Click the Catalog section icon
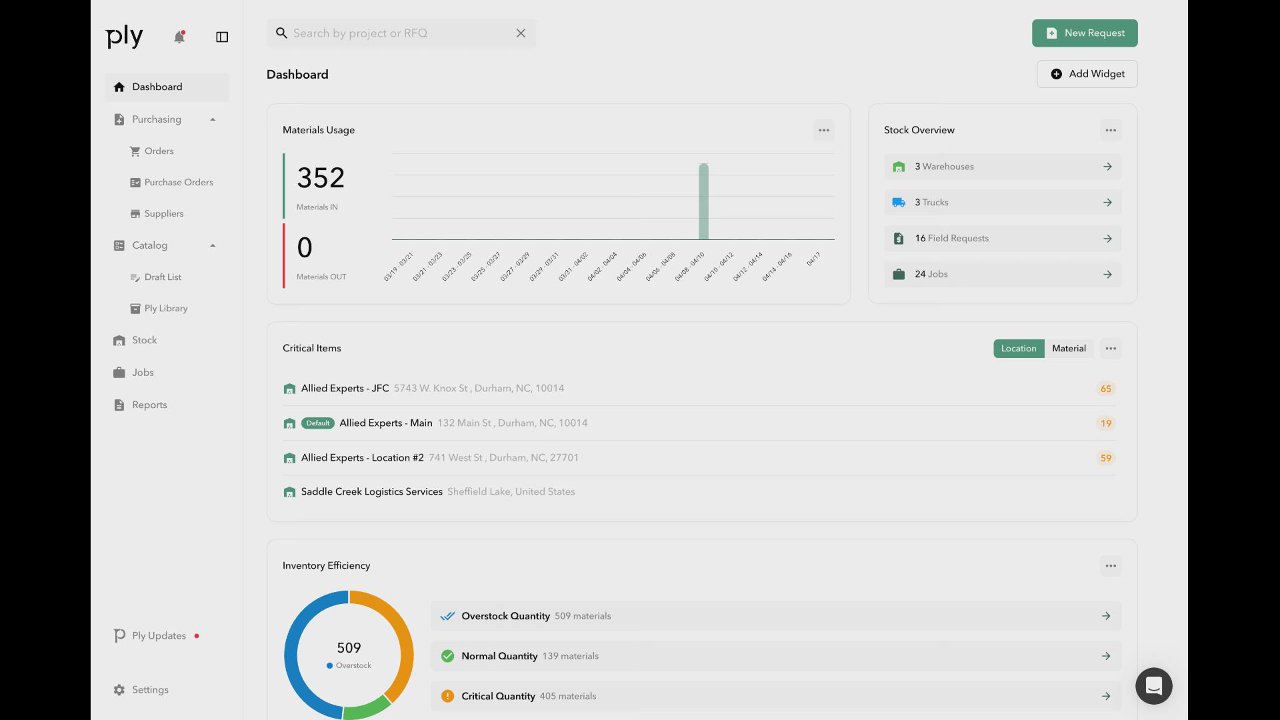The height and width of the screenshot is (720, 1280). [x=119, y=246]
